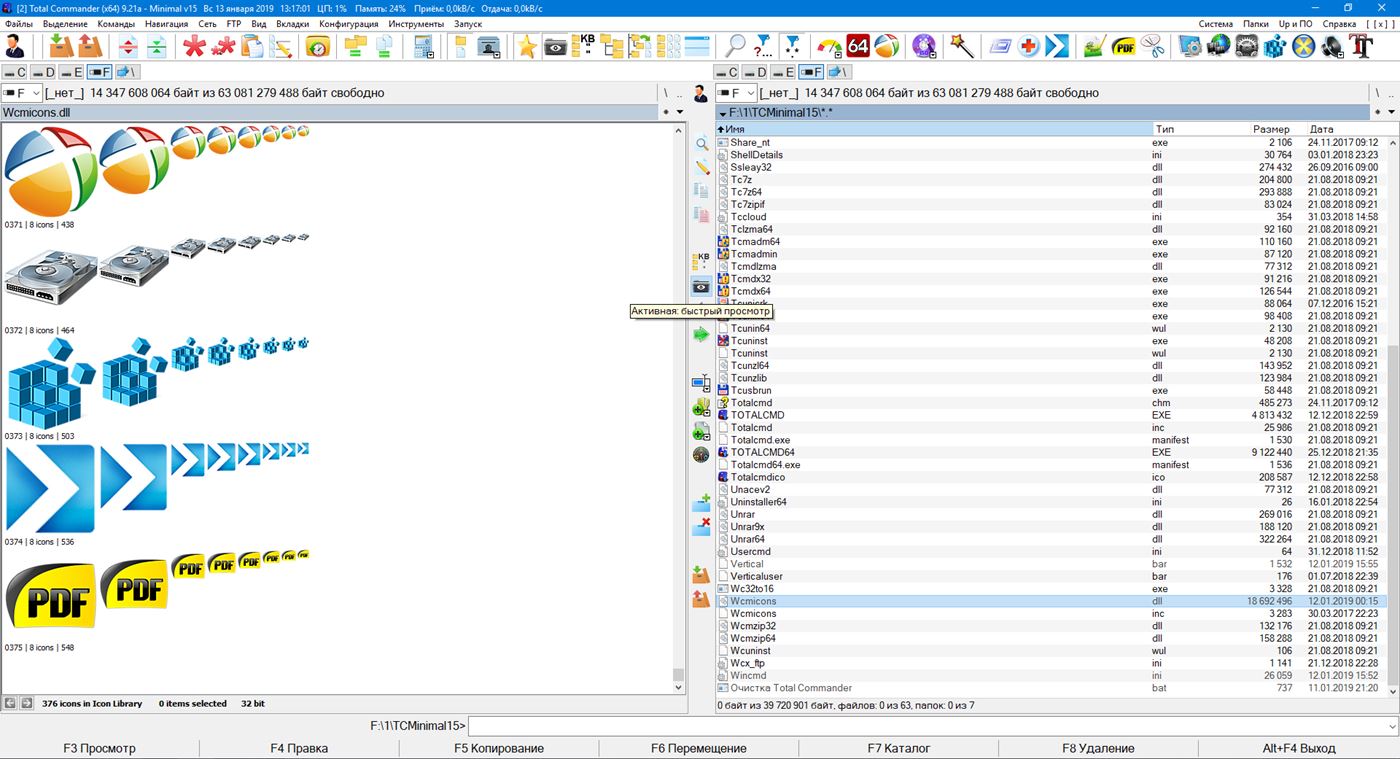The width and height of the screenshot is (1400, 759).
Task: Click the green arrow in vertical button bar
Action: point(701,334)
